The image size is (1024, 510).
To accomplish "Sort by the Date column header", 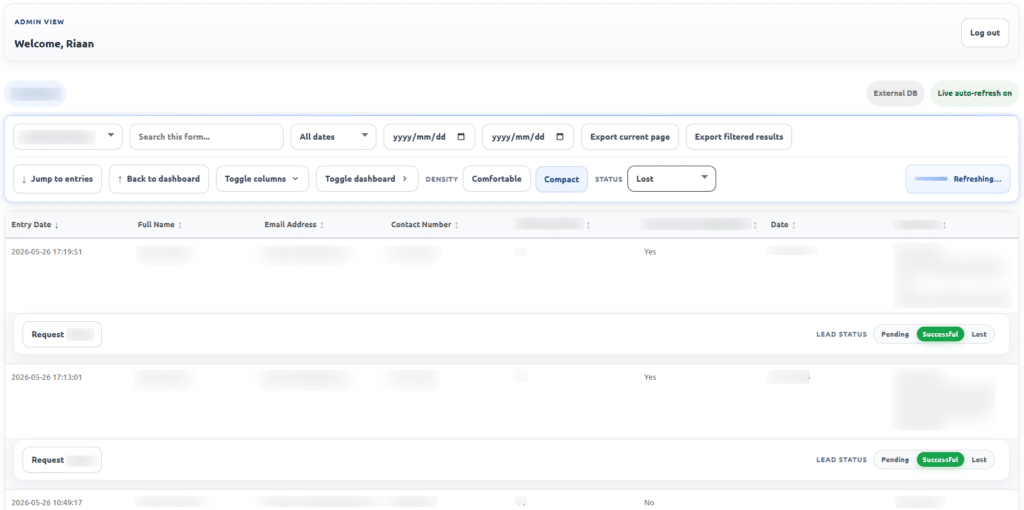I will (x=783, y=225).
